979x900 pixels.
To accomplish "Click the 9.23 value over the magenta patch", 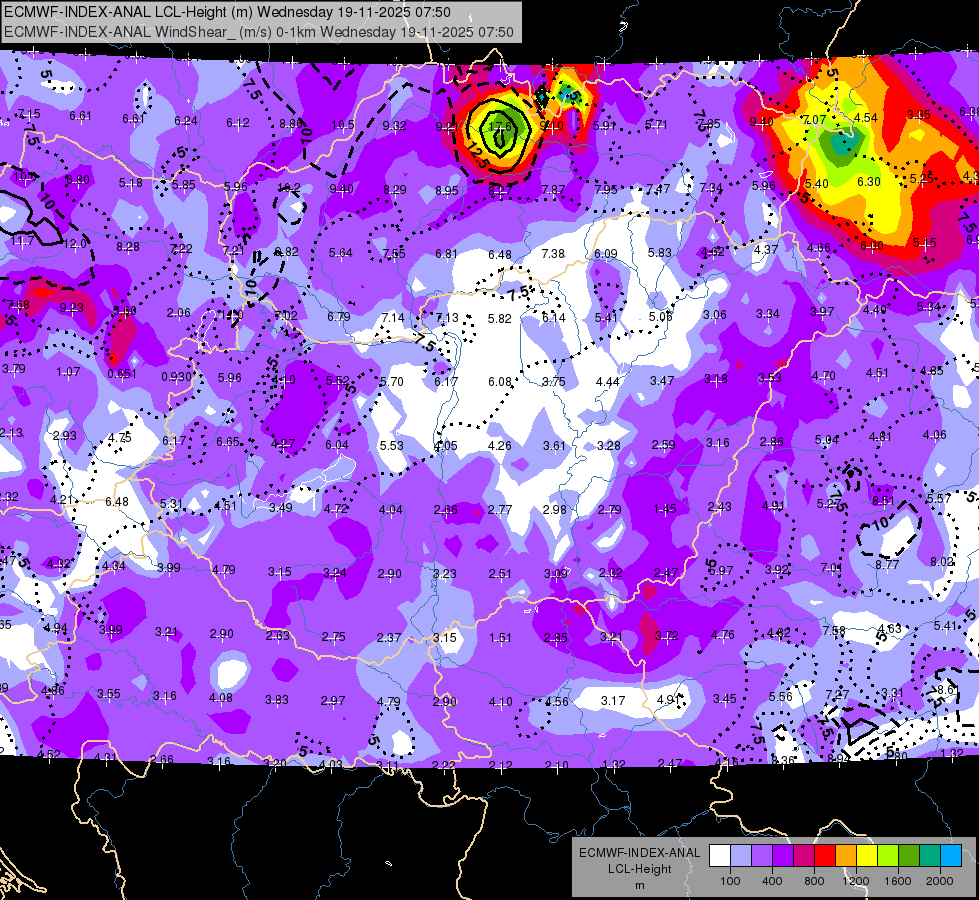I will point(72,307).
